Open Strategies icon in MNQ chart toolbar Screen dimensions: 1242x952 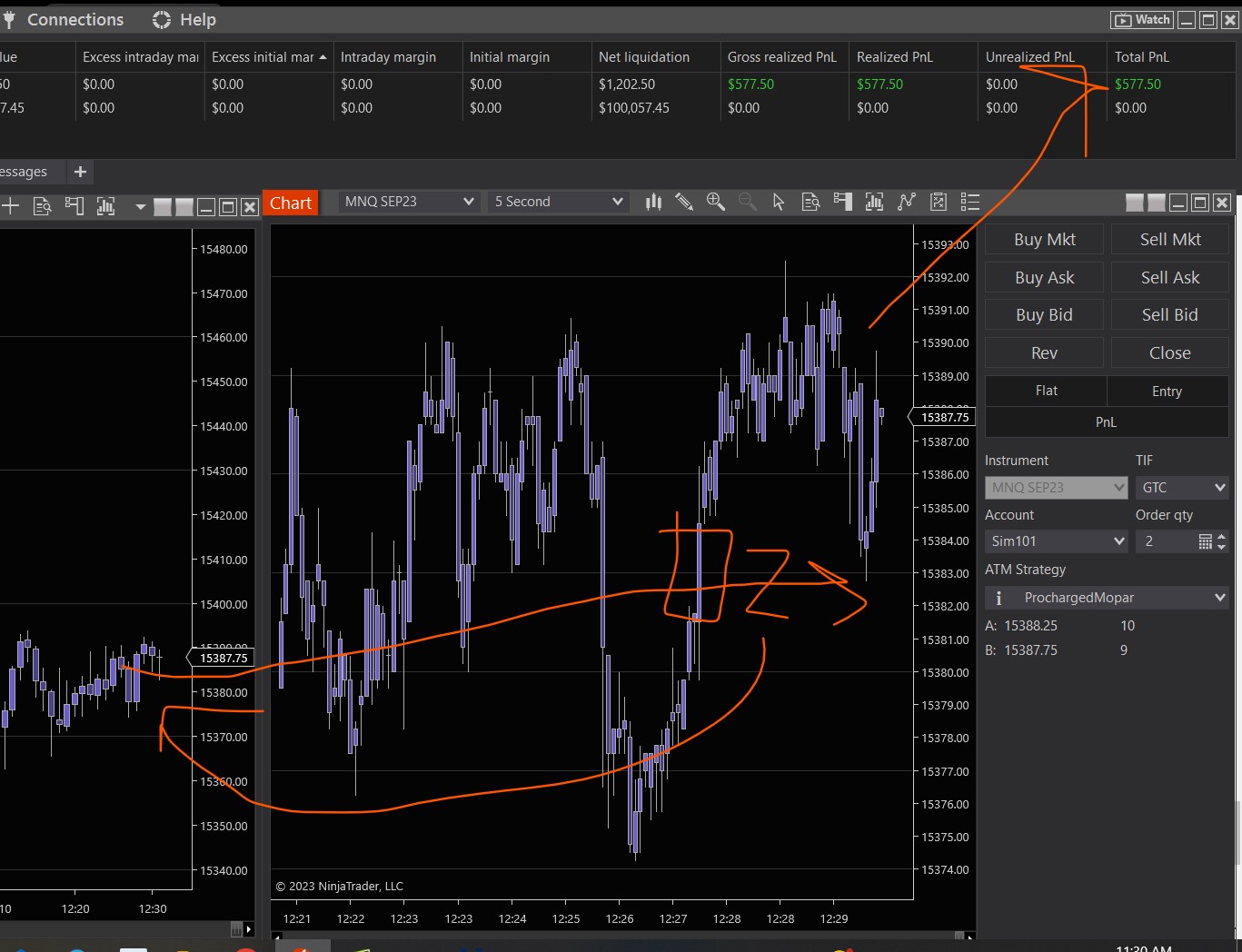(x=906, y=202)
